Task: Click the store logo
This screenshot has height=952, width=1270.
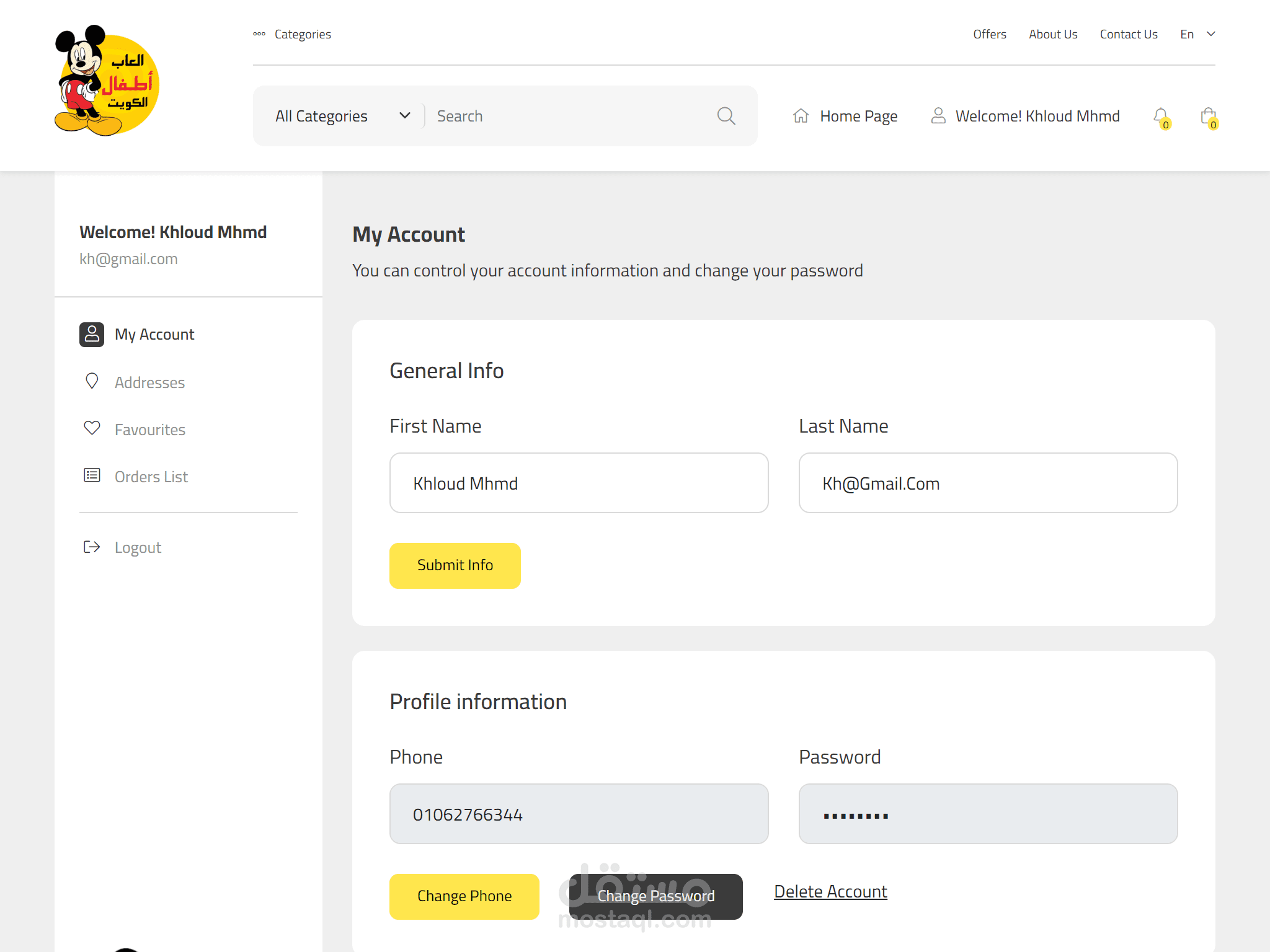Action: coord(107,81)
